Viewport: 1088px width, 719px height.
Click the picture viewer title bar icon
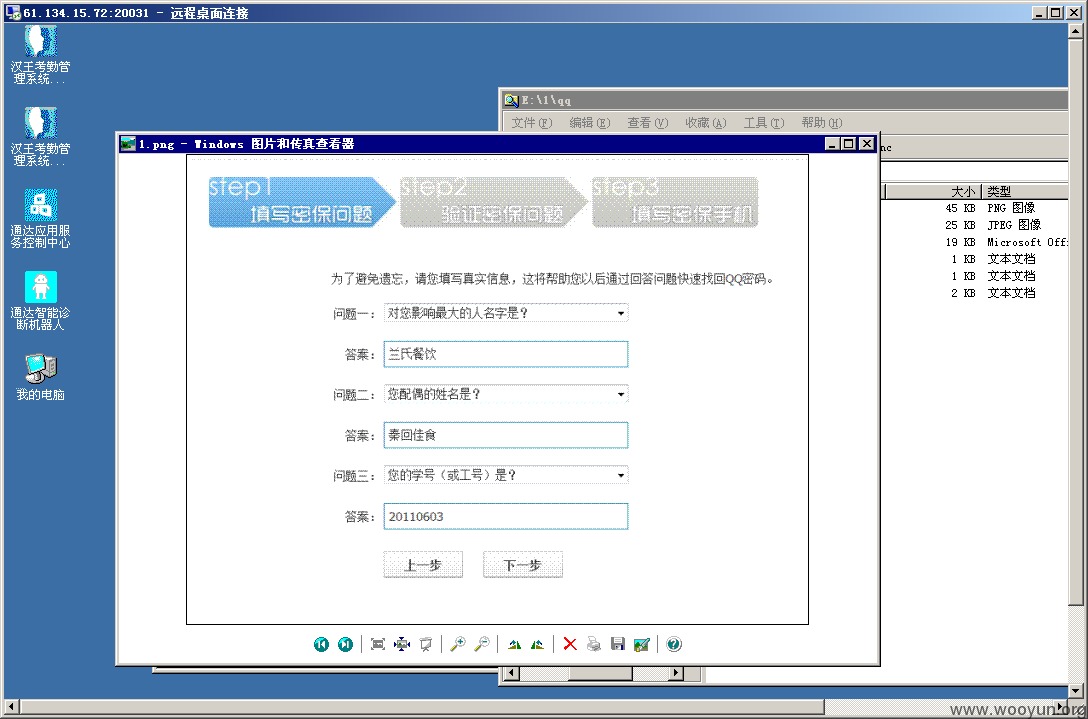(128, 144)
